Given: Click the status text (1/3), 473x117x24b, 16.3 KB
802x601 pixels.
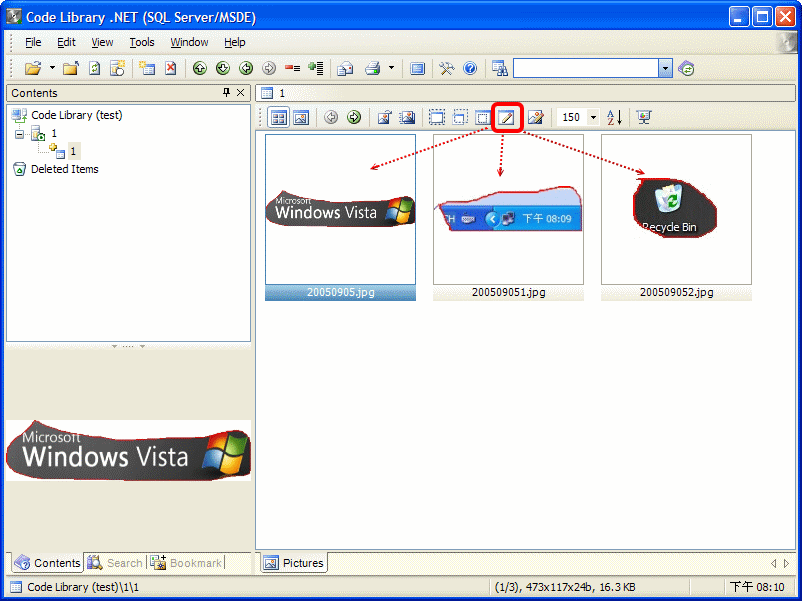Looking at the screenshot, I should [x=565, y=587].
